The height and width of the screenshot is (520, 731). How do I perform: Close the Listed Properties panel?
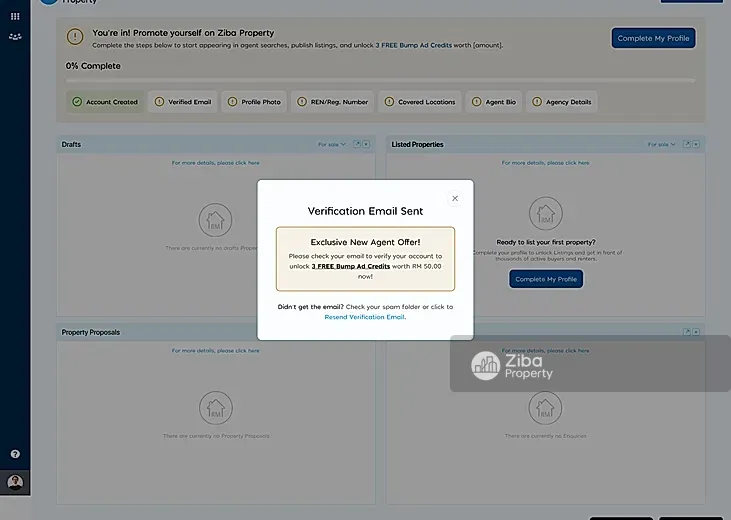point(696,144)
